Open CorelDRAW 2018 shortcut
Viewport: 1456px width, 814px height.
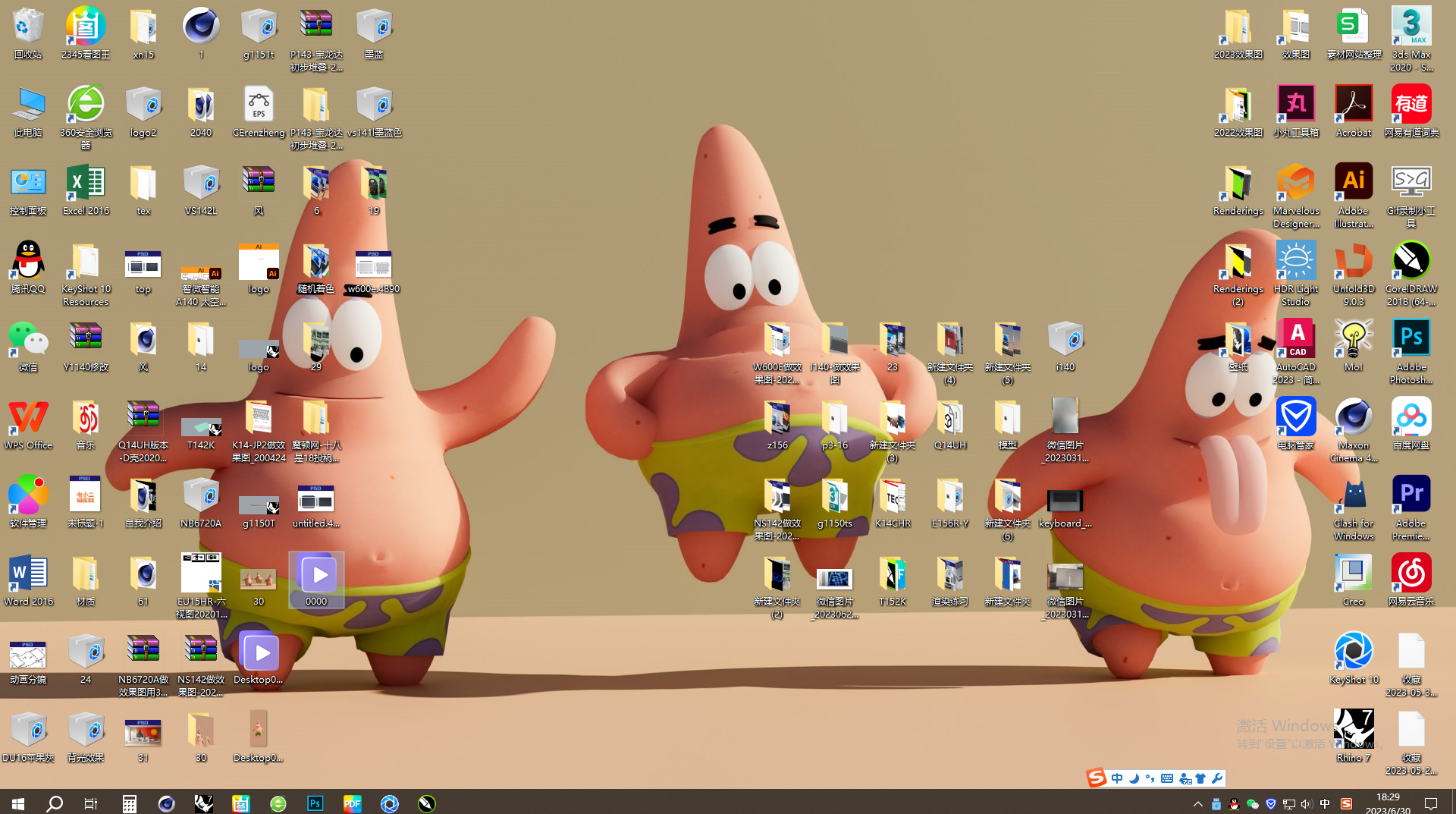pos(1411,274)
